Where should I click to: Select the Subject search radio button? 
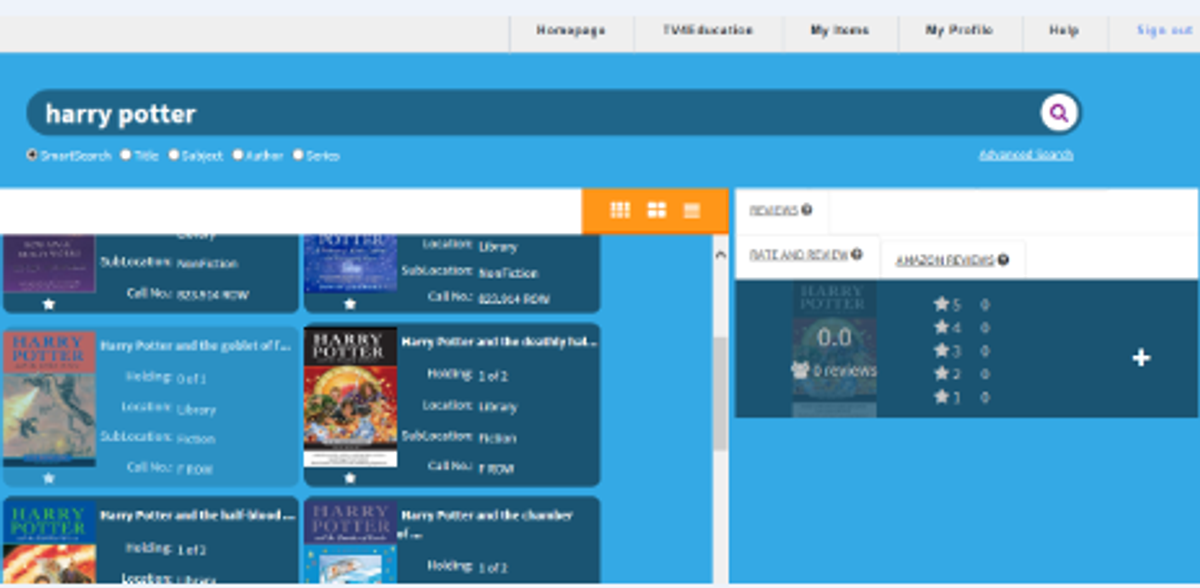[174, 155]
